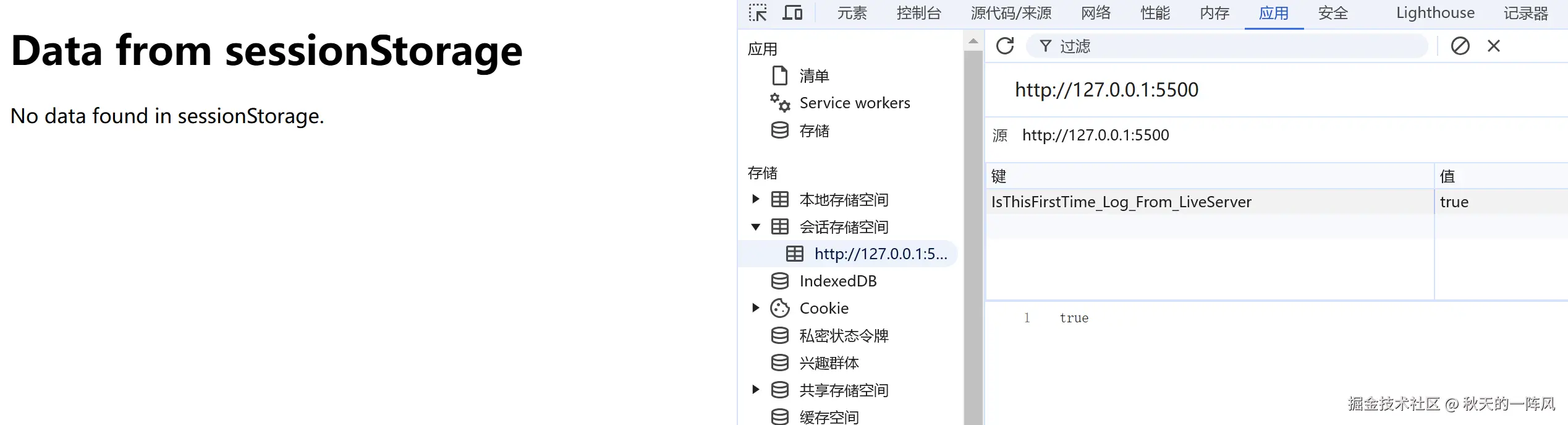Open 存储 under the 应用 section
The height and width of the screenshot is (425, 1568).
pyautogui.click(x=814, y=131)
